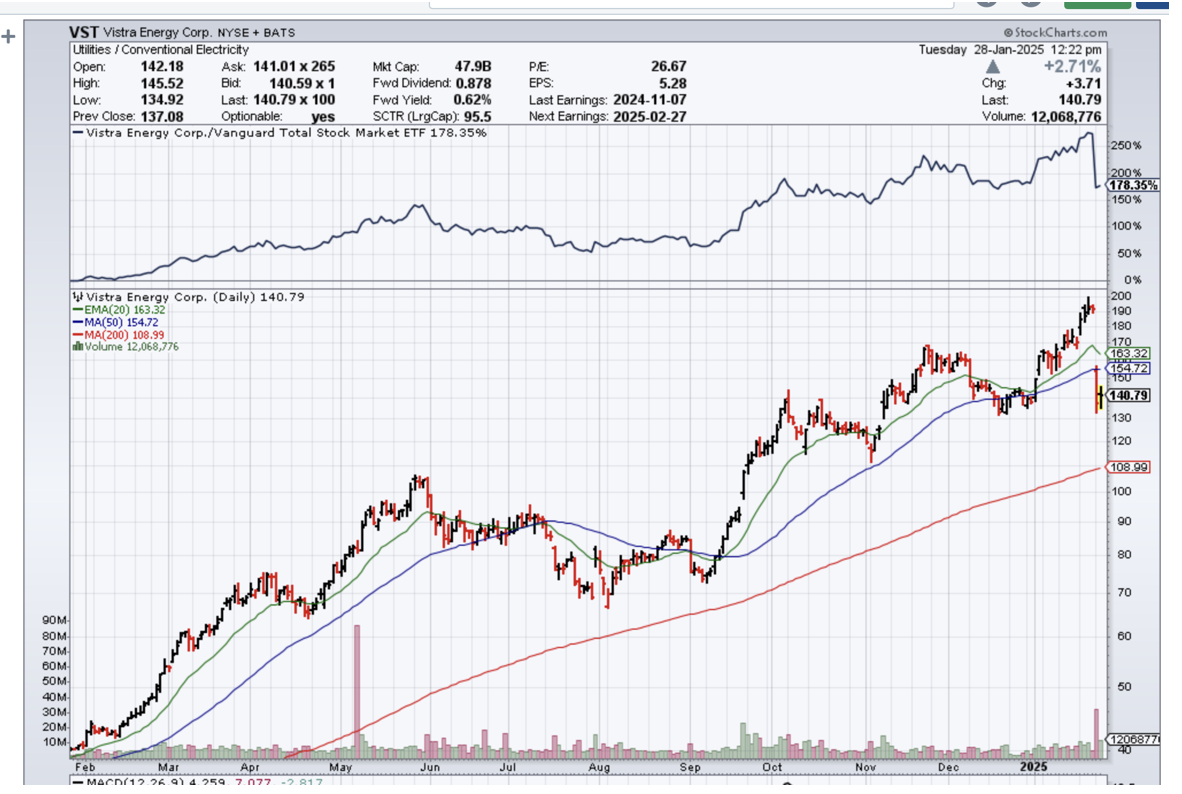1182x794 pixels.
Task: Click the tall May volume spike bar
Action: tap(357, 690)
